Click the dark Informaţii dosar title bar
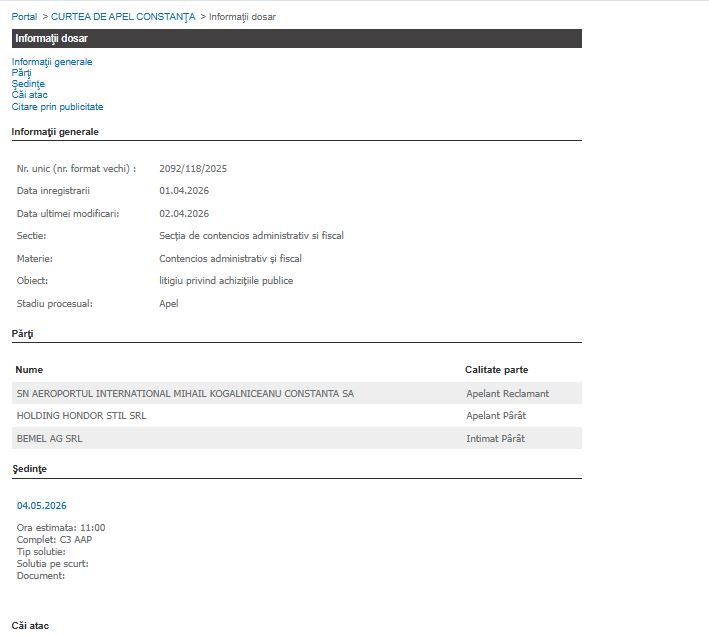 pos(296,38)
